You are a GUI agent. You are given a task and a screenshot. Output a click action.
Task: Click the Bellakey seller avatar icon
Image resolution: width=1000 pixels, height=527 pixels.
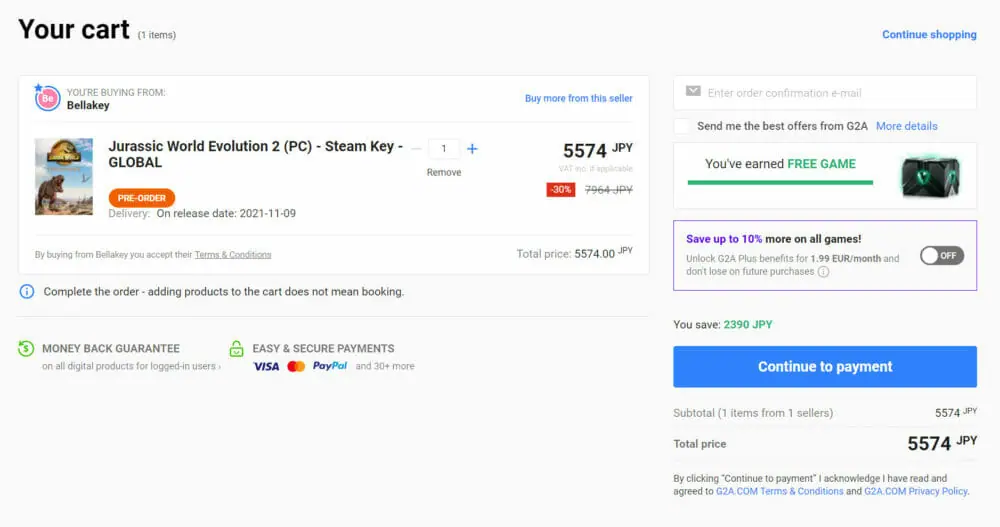pyautogui.click(x=47, y=98)
